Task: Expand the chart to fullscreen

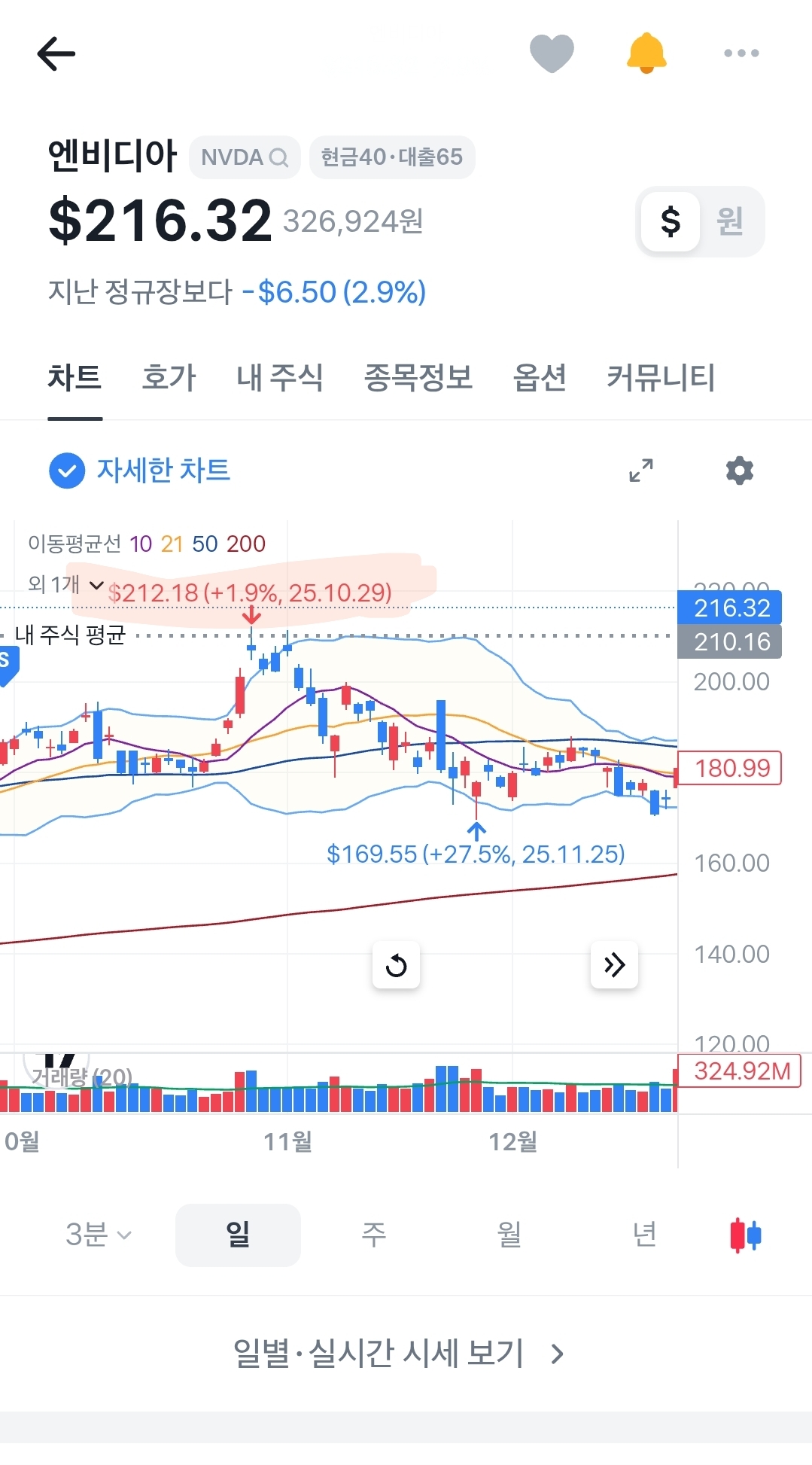Action: pos(641,471)
